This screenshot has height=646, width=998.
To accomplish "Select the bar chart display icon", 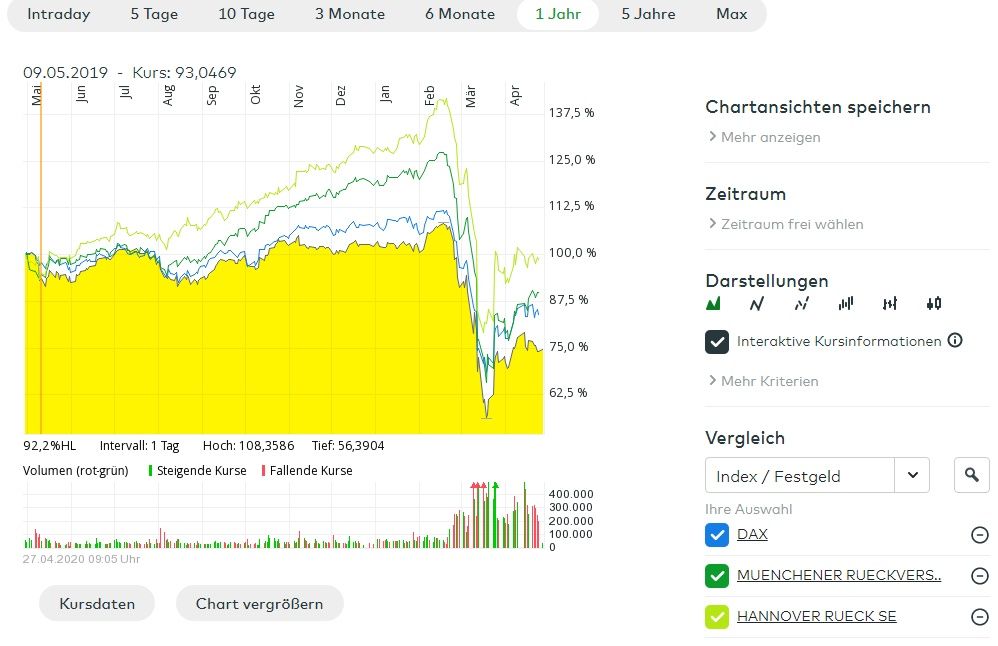I will [x=846, y=304].
